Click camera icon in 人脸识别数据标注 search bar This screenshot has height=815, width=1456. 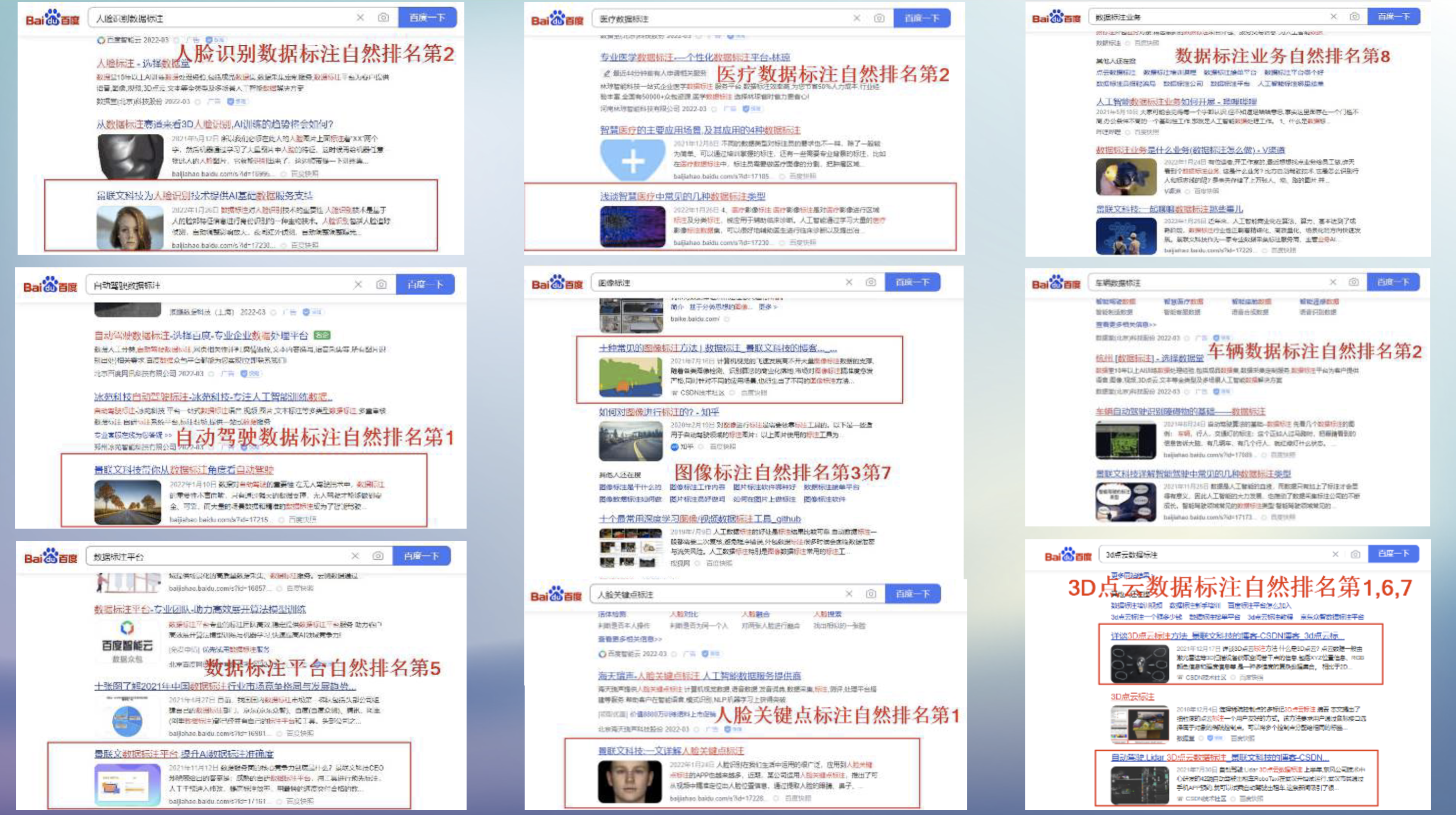(x=383, y=18)
